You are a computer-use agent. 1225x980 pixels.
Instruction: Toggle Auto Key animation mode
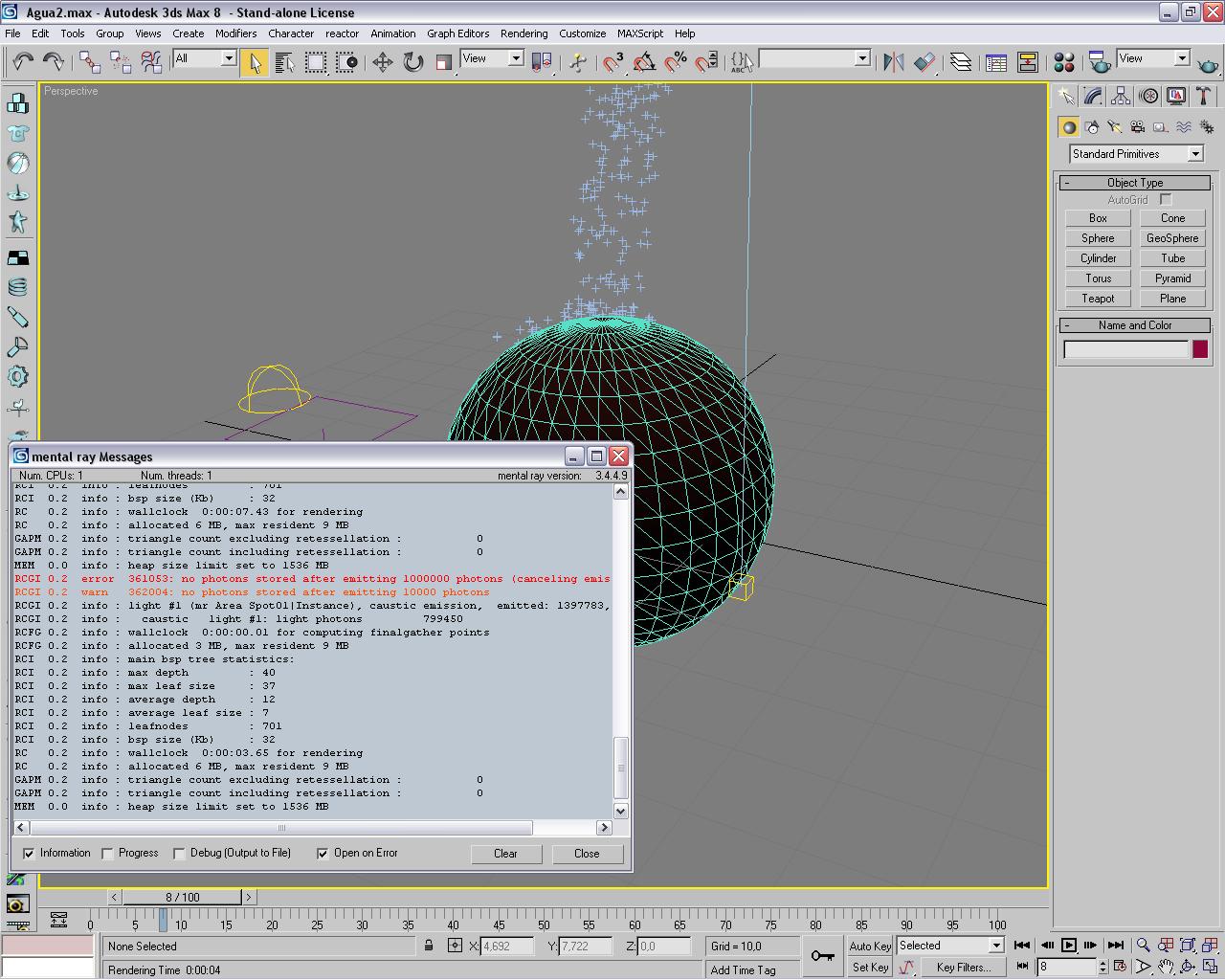tap(870, 947)
